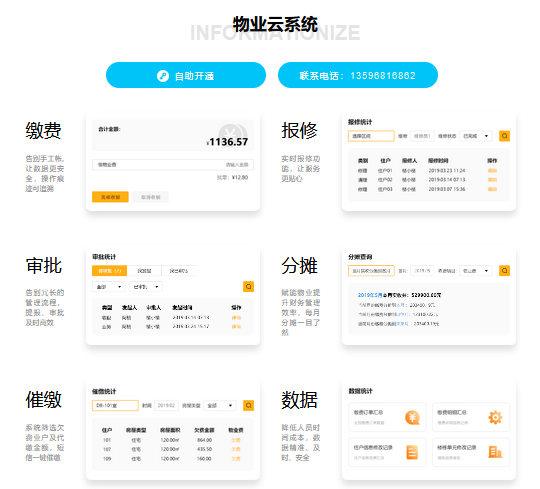The width and height of the screenshot is (540, 489).
Task: Click the 欠费 link in row 107
Action: tap(236, 449)
